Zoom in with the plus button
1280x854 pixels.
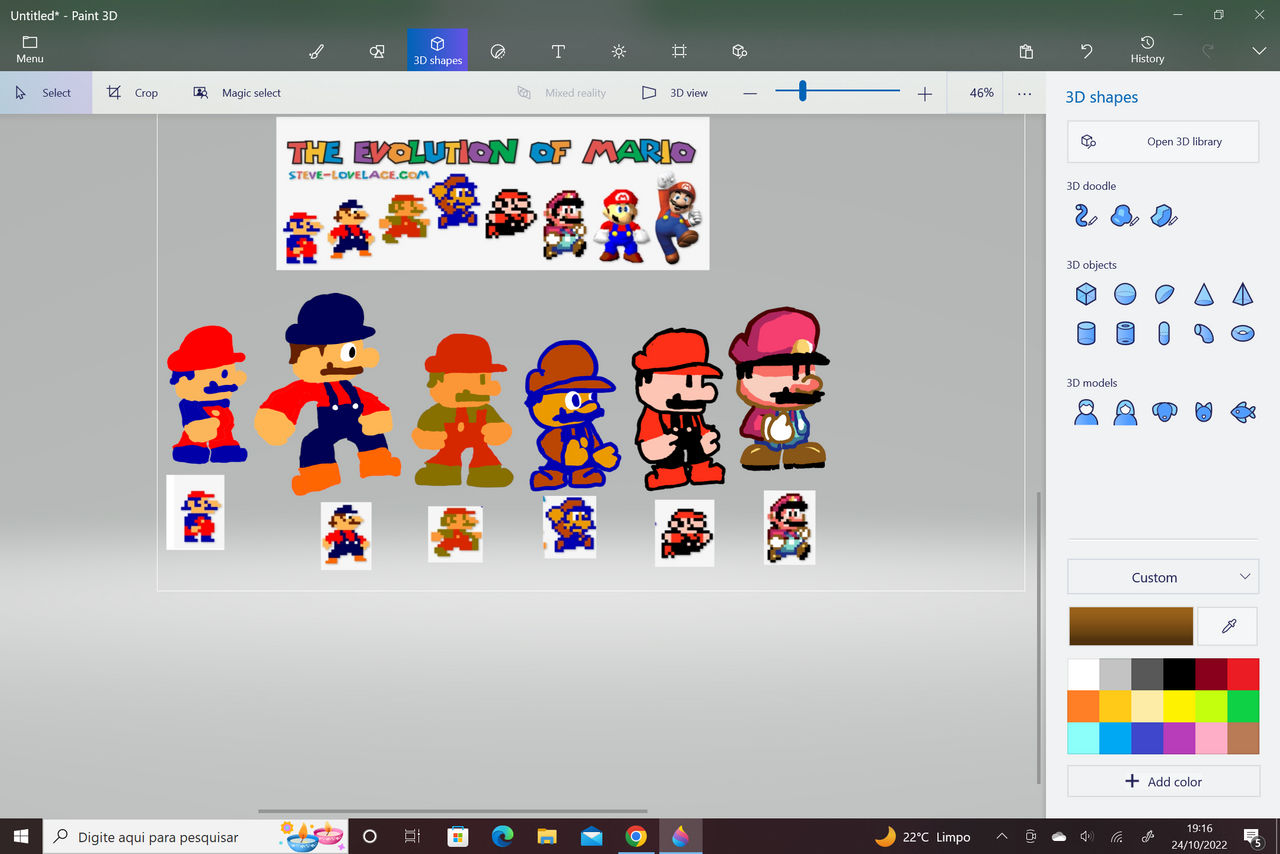click(924, 93)
